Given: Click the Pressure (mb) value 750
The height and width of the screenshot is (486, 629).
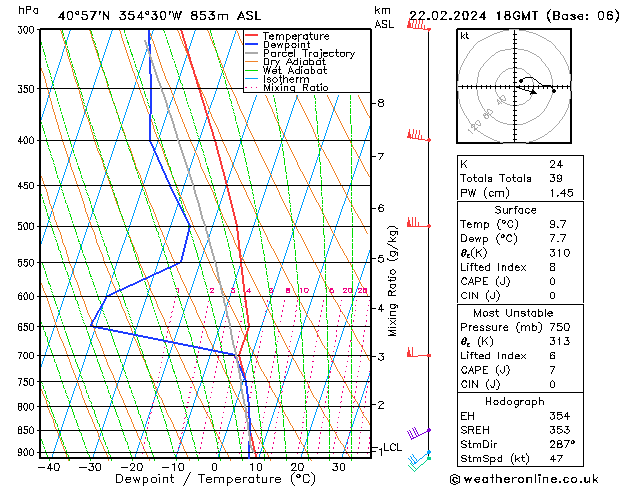Looking at the screenshot, I should [x=560, y=327].
